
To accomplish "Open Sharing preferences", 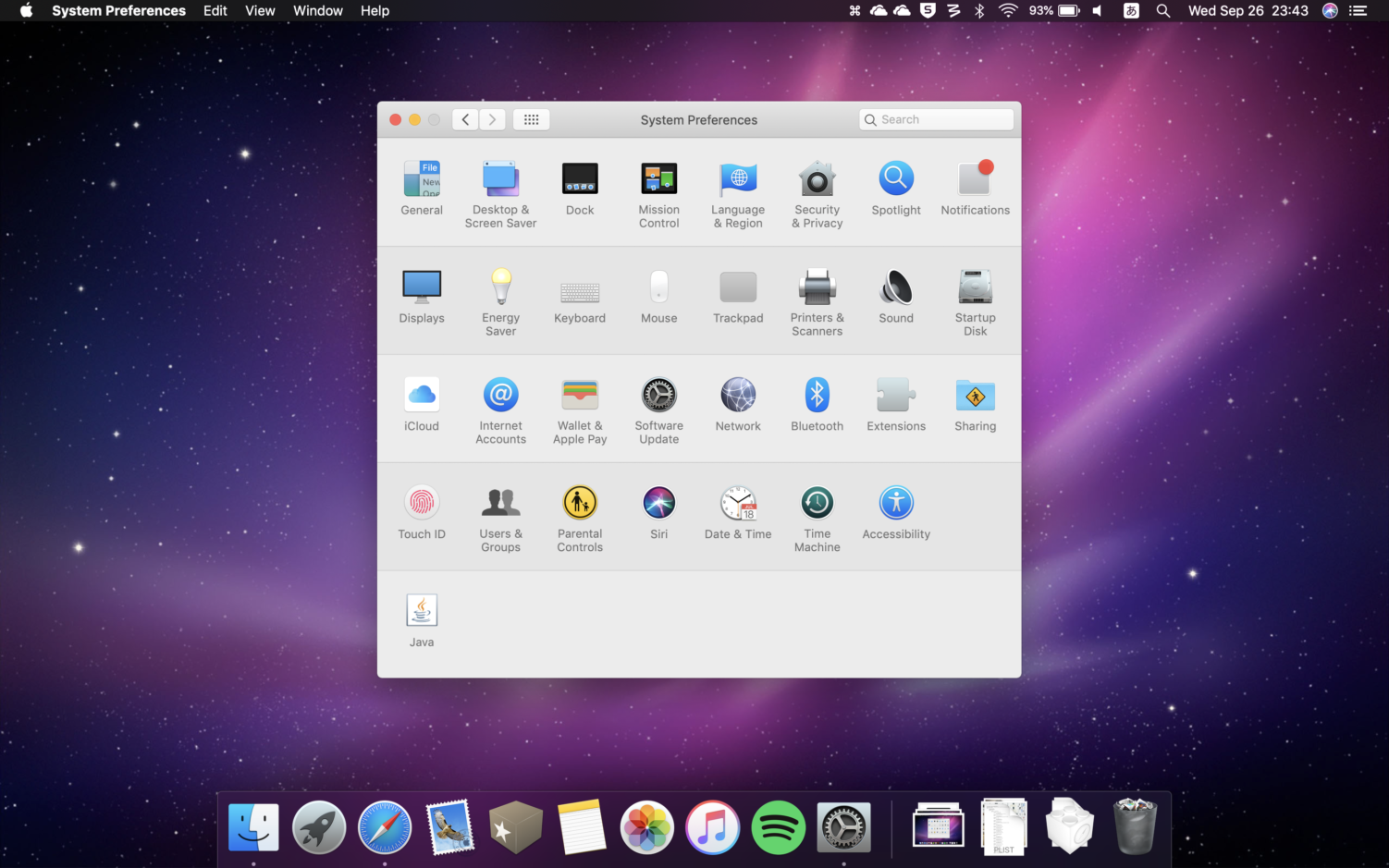I will click(975, 405).
